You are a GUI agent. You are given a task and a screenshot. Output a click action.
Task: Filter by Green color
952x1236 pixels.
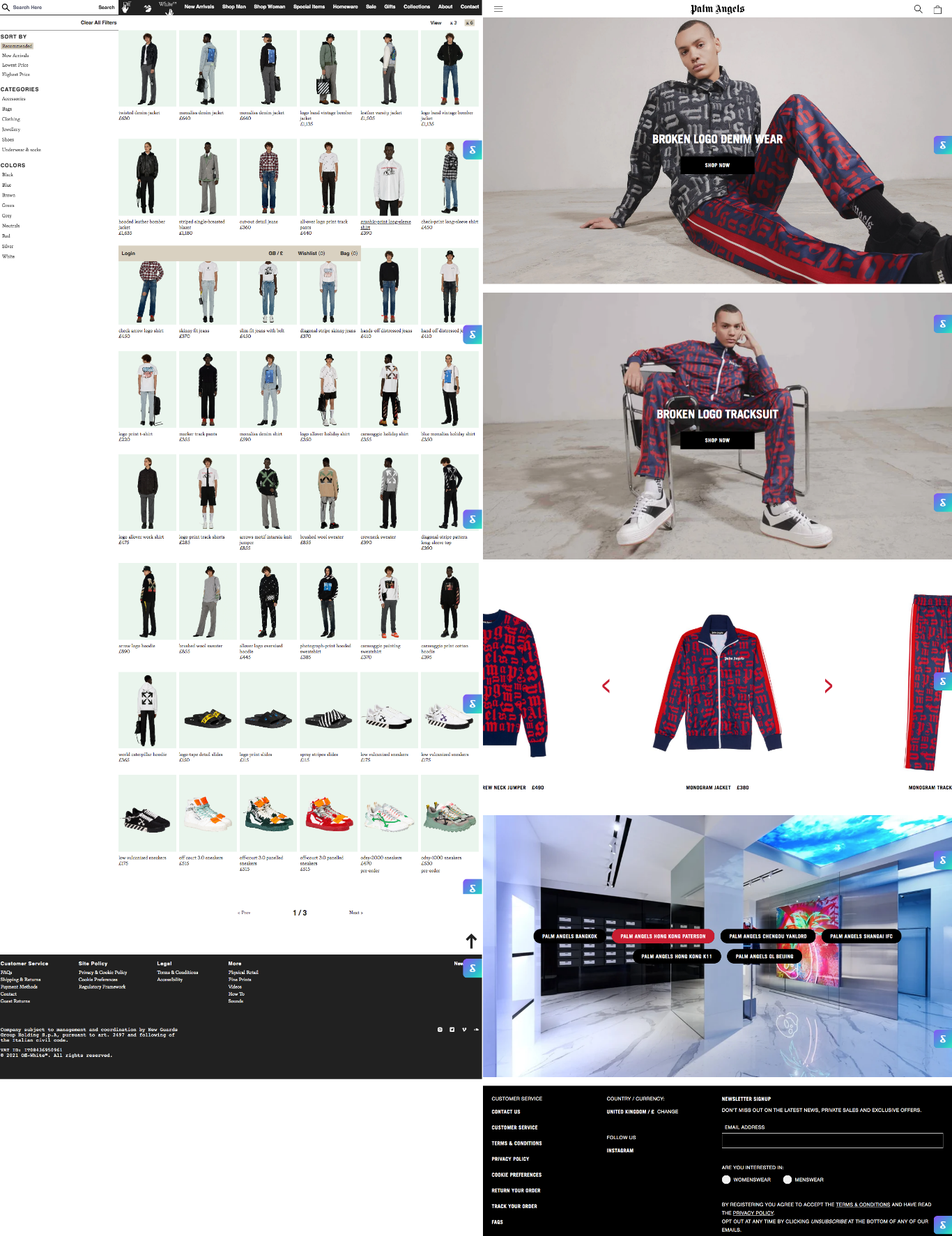[8, 206]
